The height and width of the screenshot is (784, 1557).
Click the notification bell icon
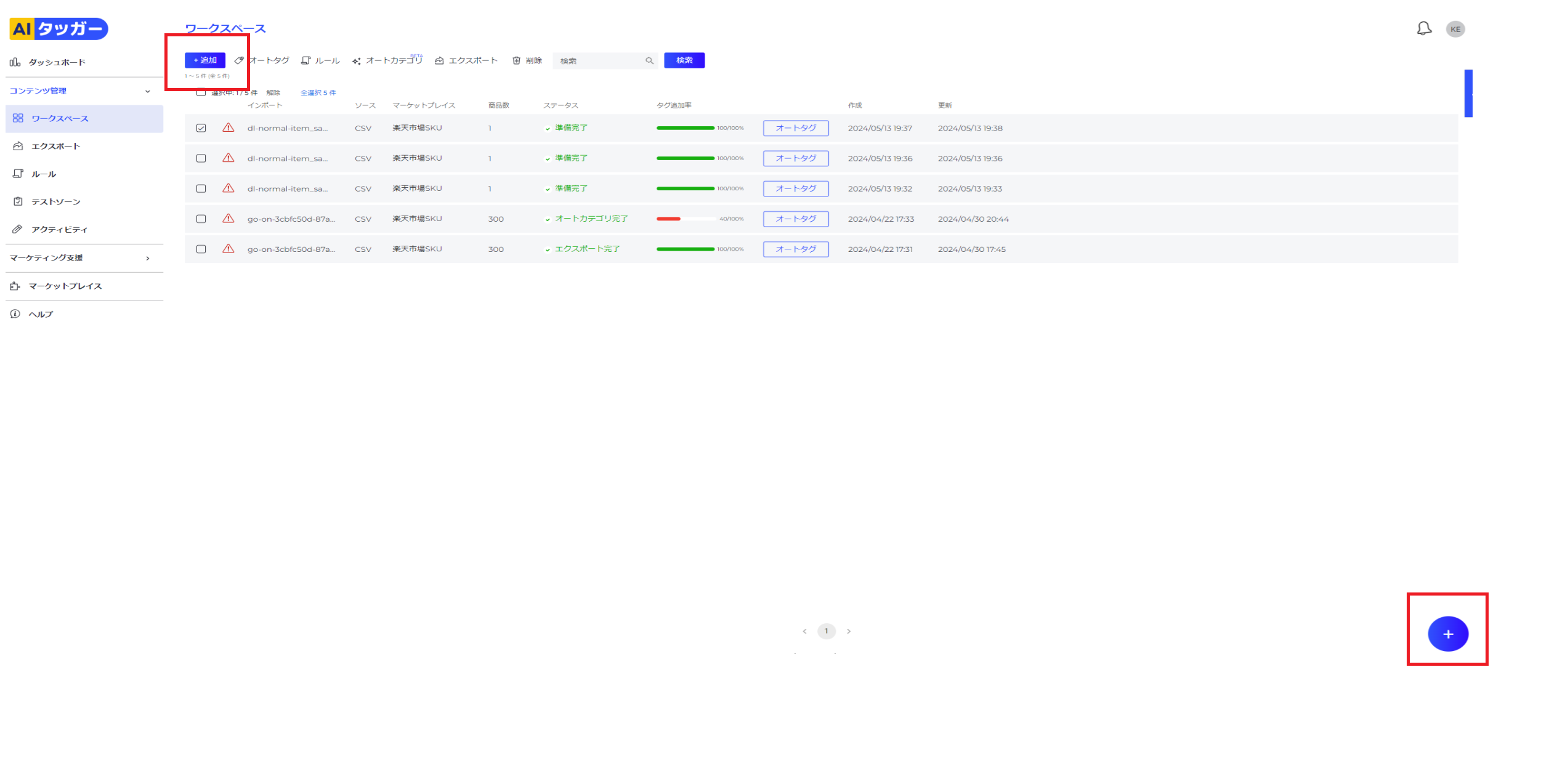(1423, 28)
